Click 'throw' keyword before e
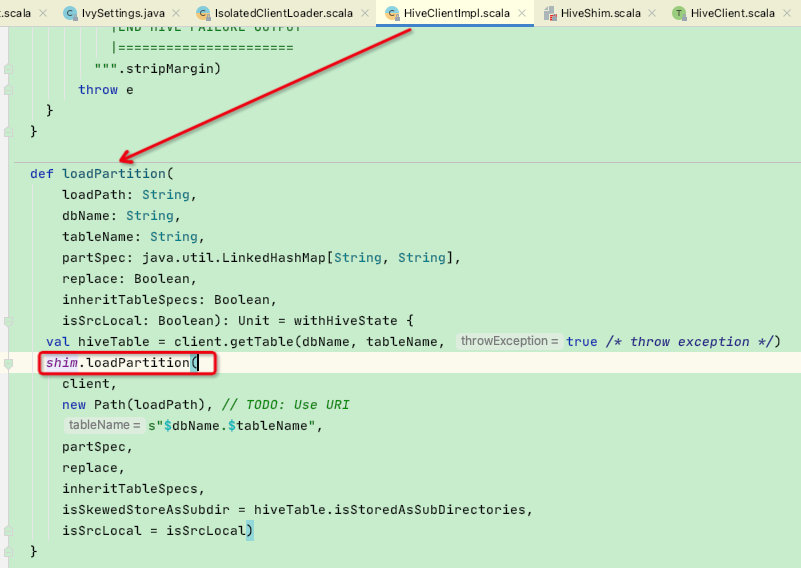The height and width of the screenshot is (568, 801). click(x=98, y=90)
